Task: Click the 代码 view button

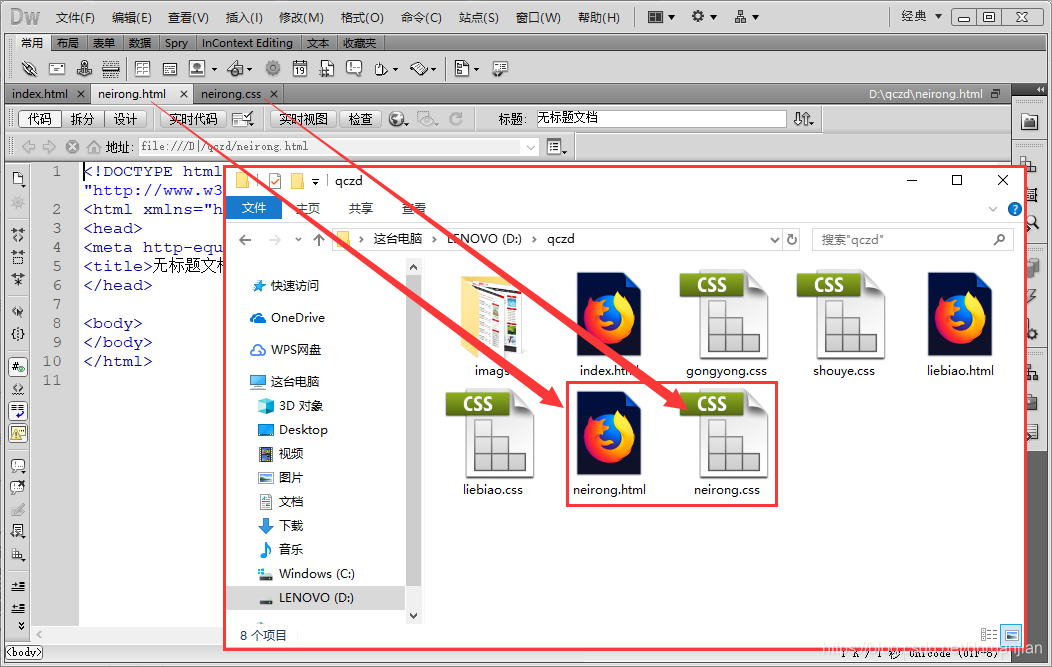Action: (x=40, y=119)
